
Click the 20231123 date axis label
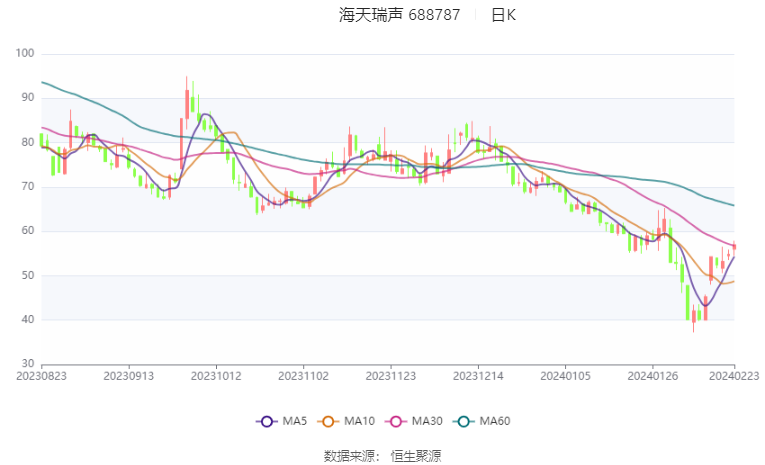(x=391, y=376)
